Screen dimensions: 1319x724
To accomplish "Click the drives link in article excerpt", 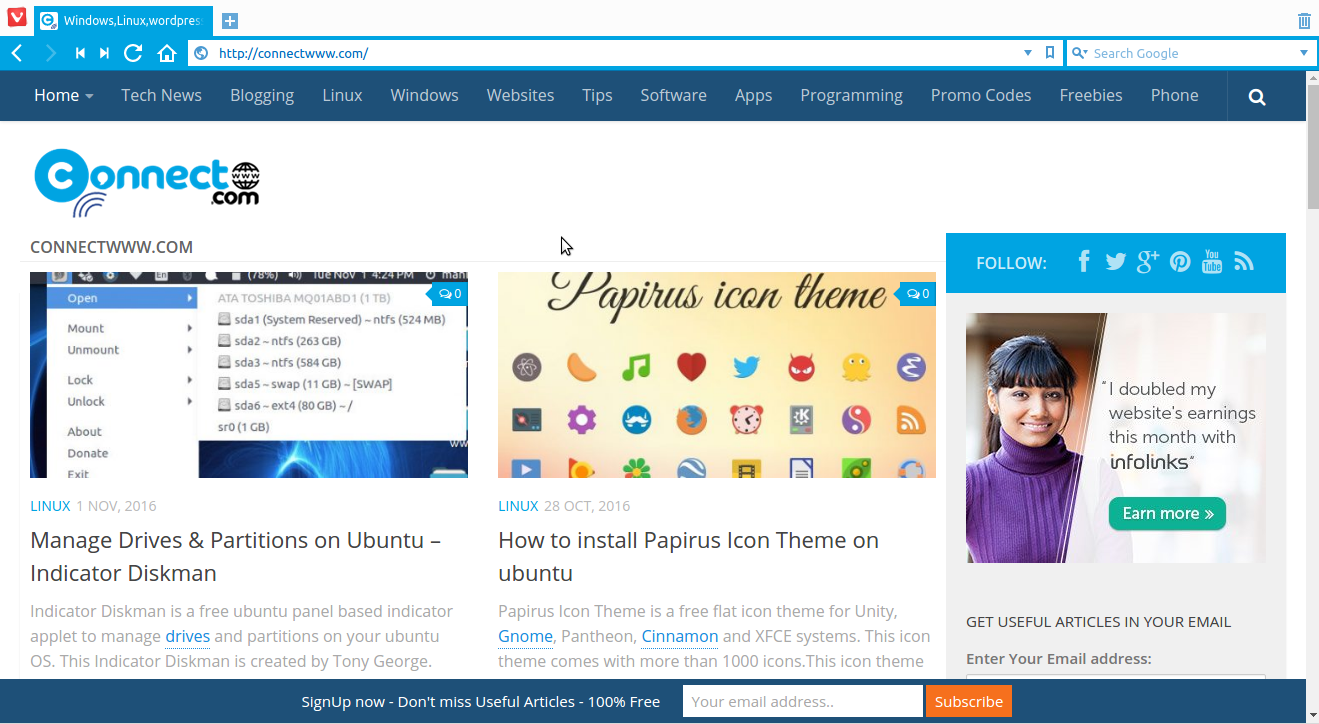I will tap(188, 636).
